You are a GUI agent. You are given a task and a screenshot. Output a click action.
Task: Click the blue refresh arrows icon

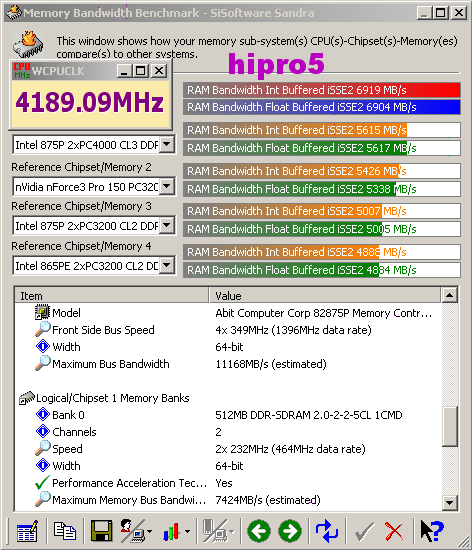(327, 531)
